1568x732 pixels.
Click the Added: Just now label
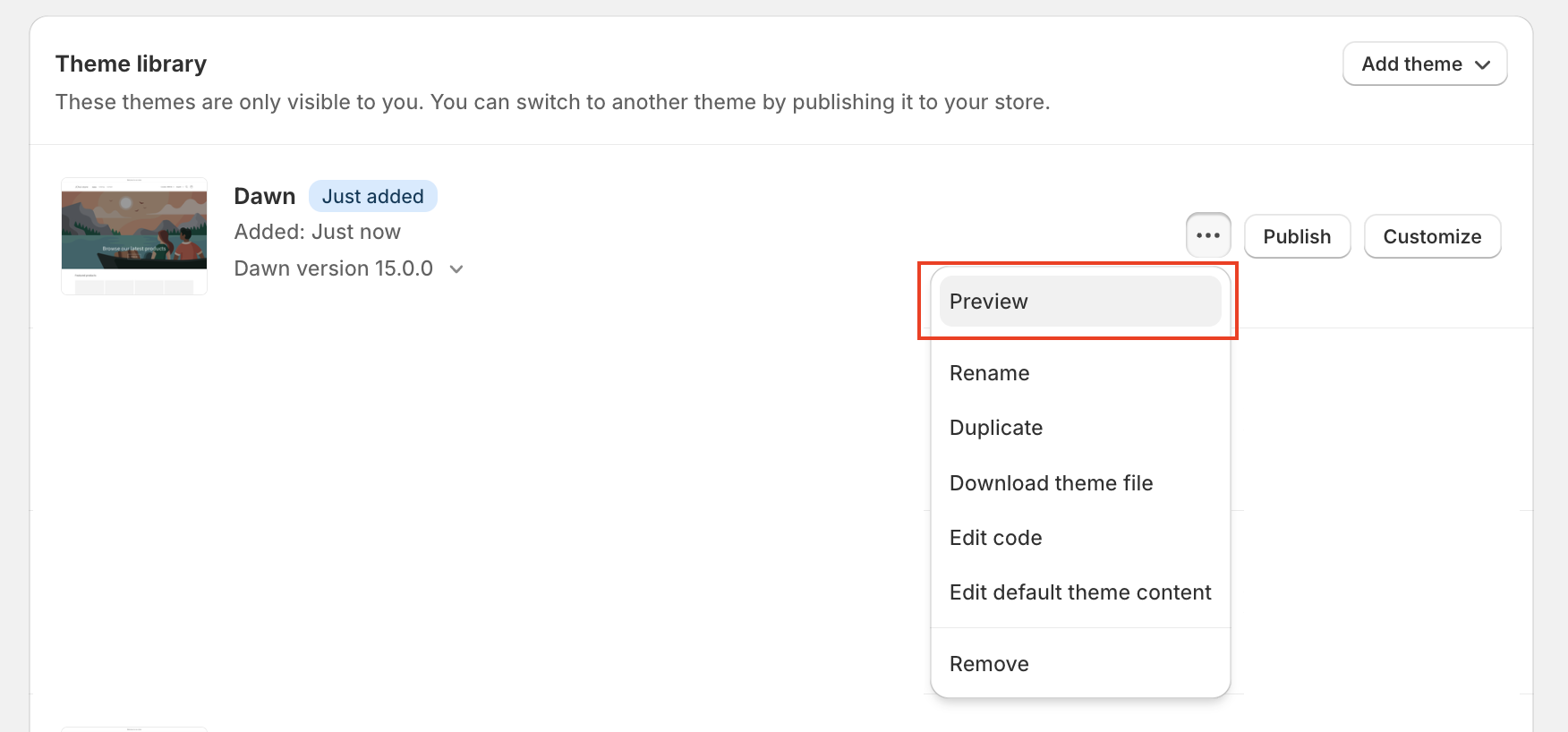(318, 232)
